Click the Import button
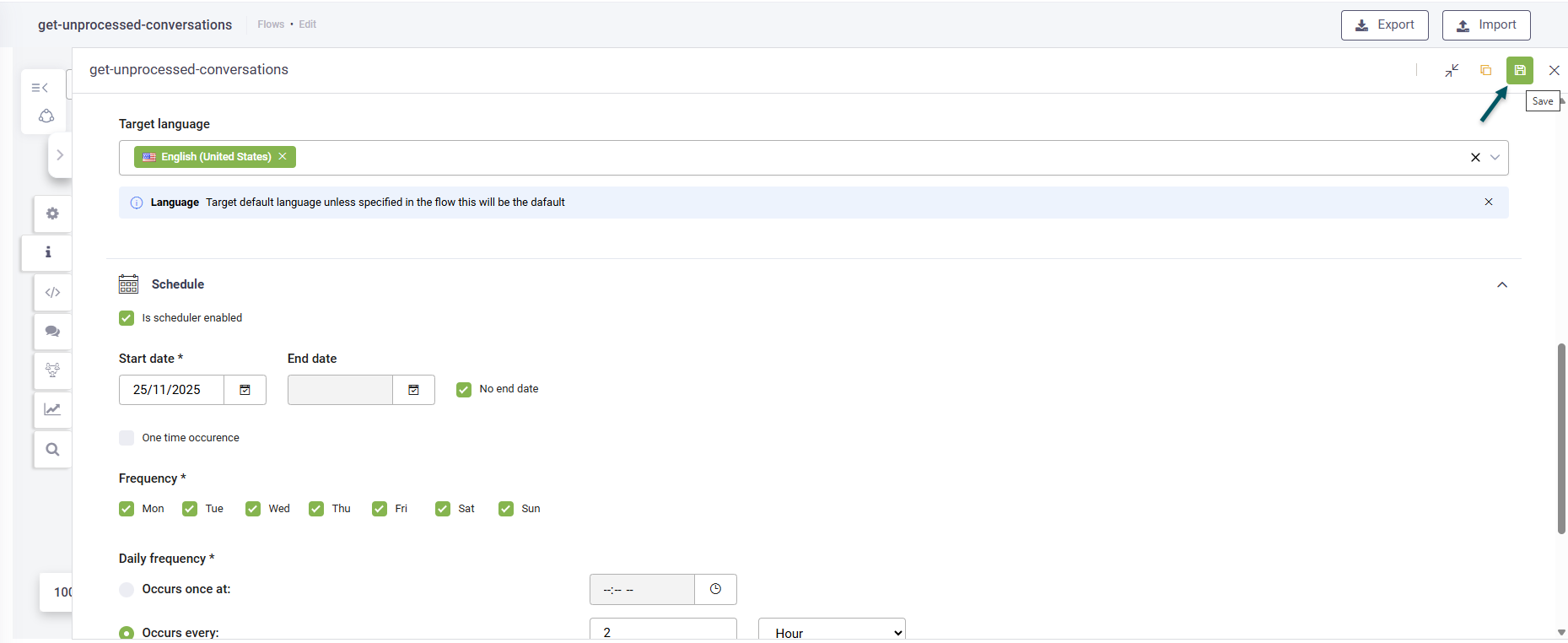 [1486, 25]
